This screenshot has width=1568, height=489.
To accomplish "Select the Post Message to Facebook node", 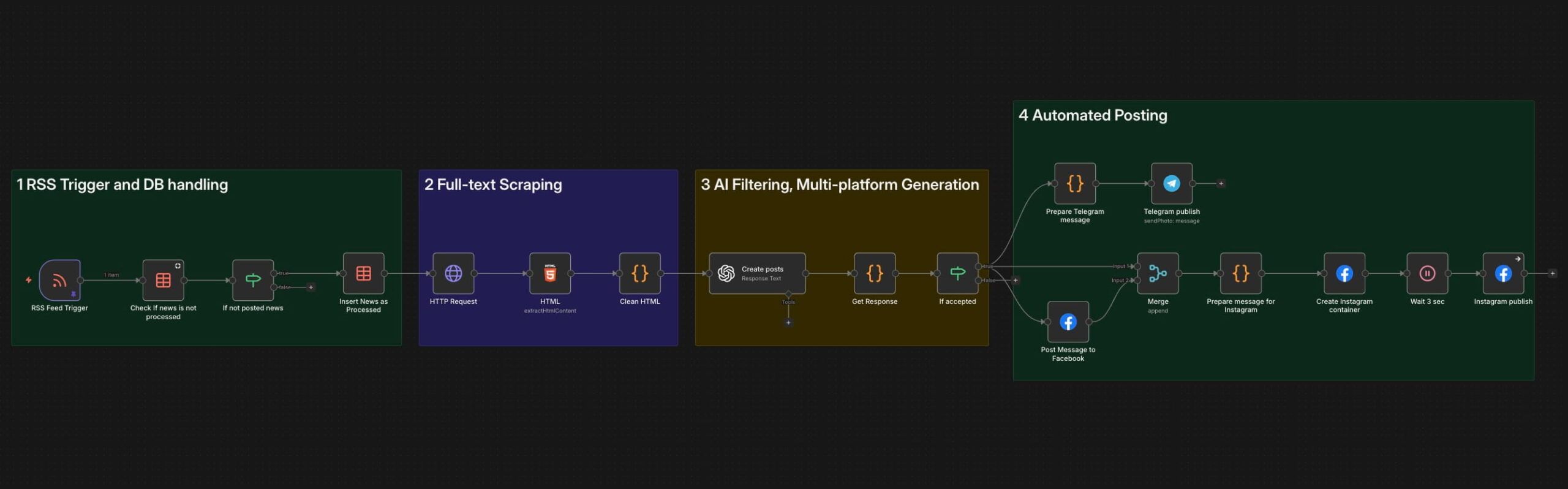I will point(1068,322).
